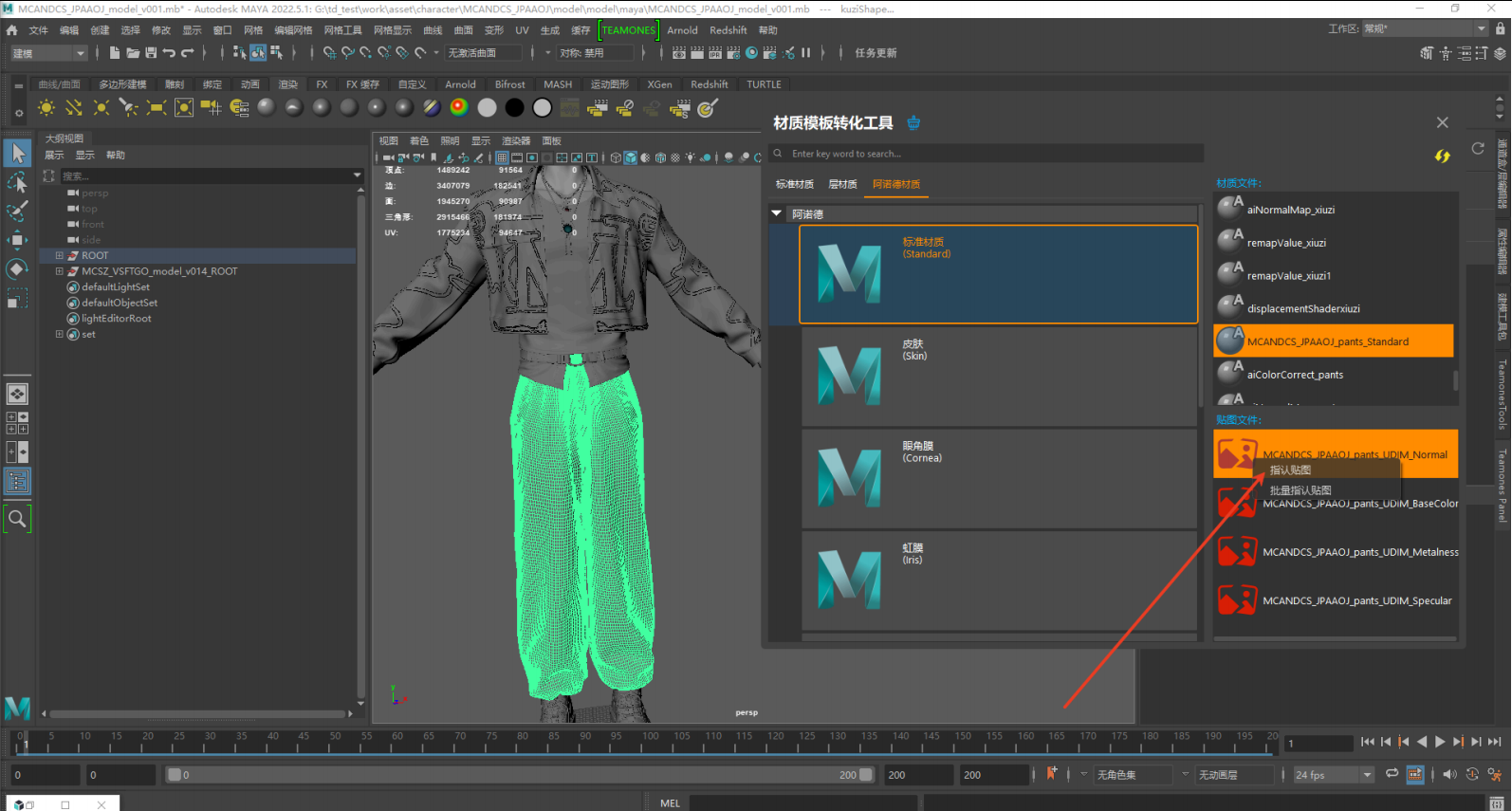Image resolution: width=1512 pixels, height=811 pixels.
Task: Activate the Paint Selection tool
Action: point(17,211)
